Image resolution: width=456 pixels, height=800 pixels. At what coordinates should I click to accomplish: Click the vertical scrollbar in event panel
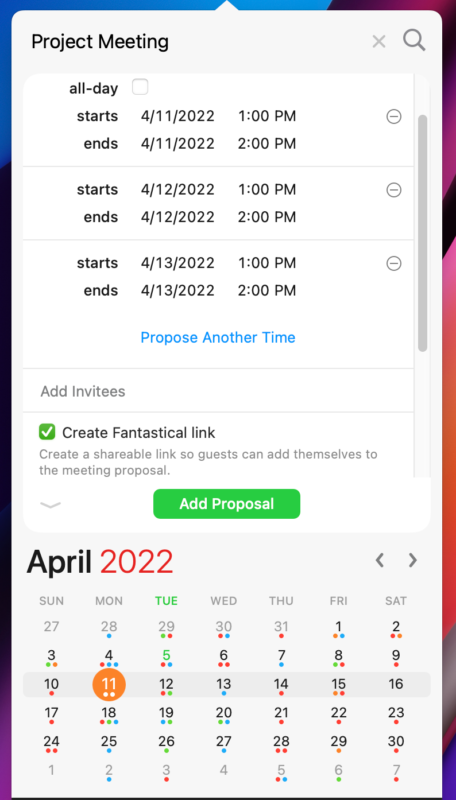[422, 233]
